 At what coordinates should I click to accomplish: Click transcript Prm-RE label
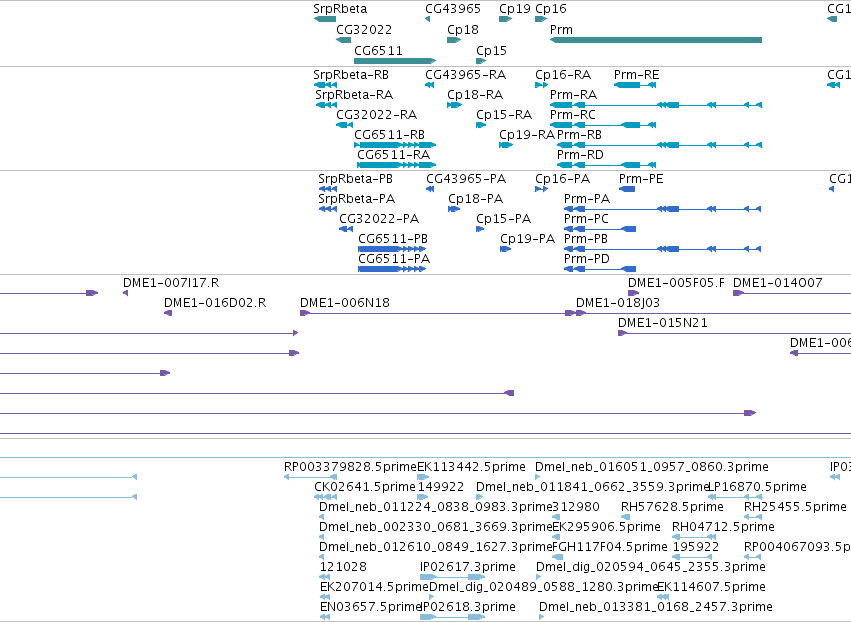(637, 75)
